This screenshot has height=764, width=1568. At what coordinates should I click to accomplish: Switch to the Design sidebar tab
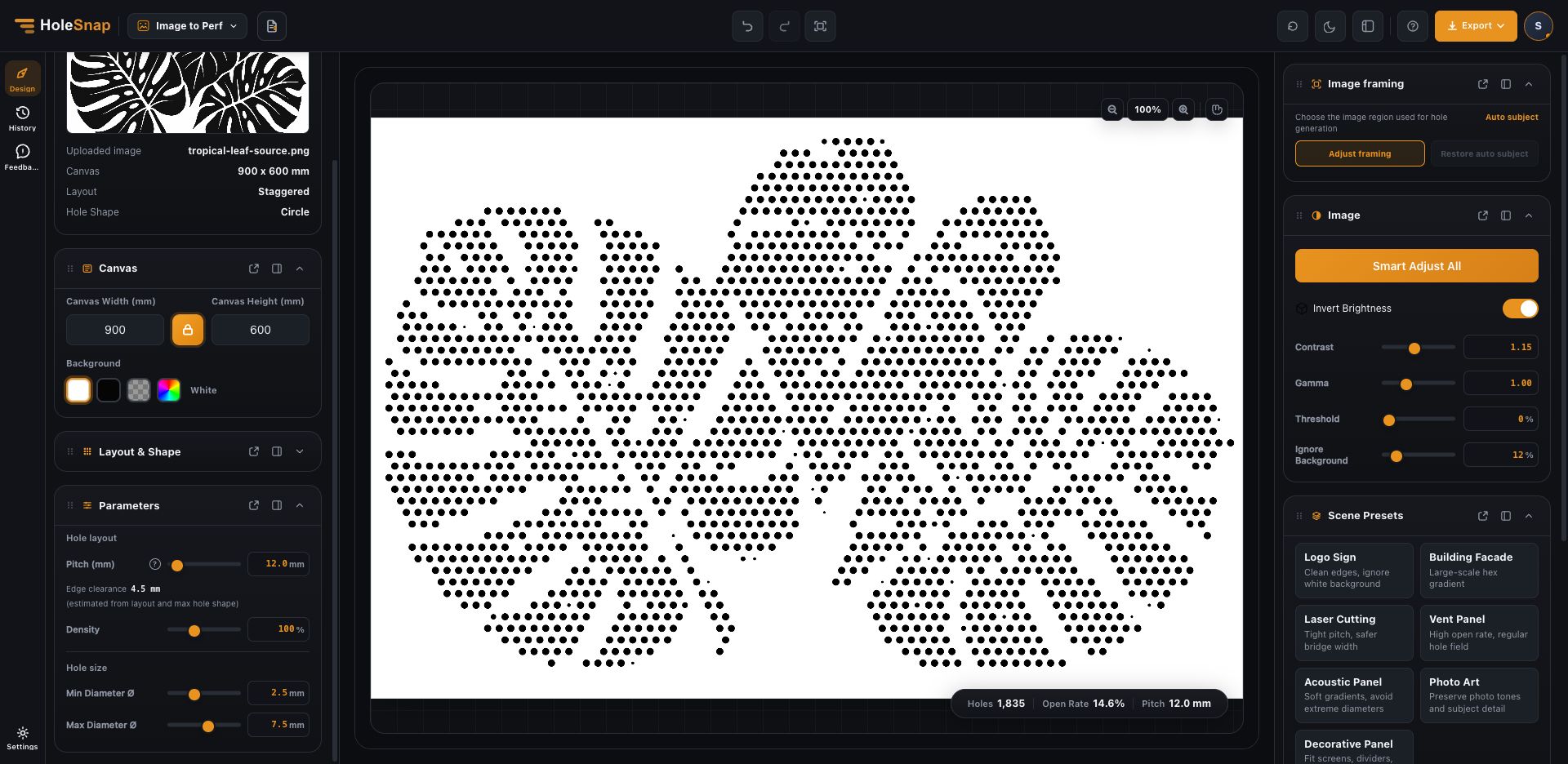click(22, 79)
